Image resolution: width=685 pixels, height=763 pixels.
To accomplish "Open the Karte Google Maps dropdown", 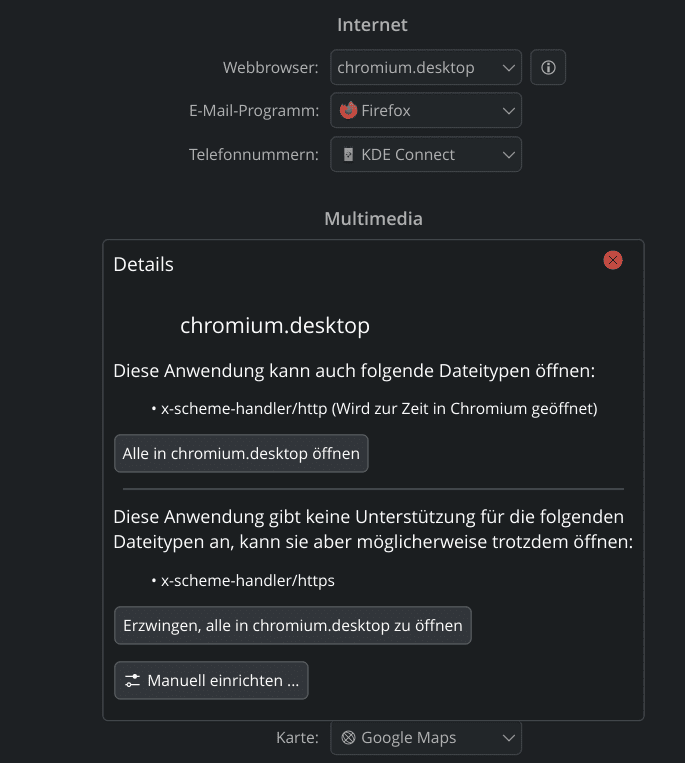I will (426, 738).
